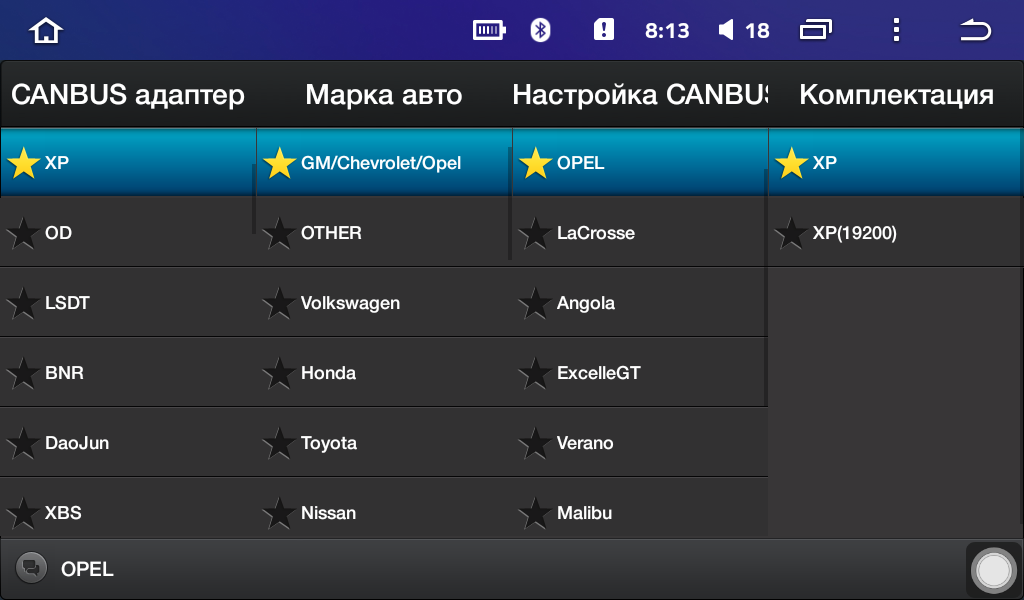The width and height of the screenshot is (1024, 600).
Task: Tap the round floating button at bottom right
Action: point(993,570)
